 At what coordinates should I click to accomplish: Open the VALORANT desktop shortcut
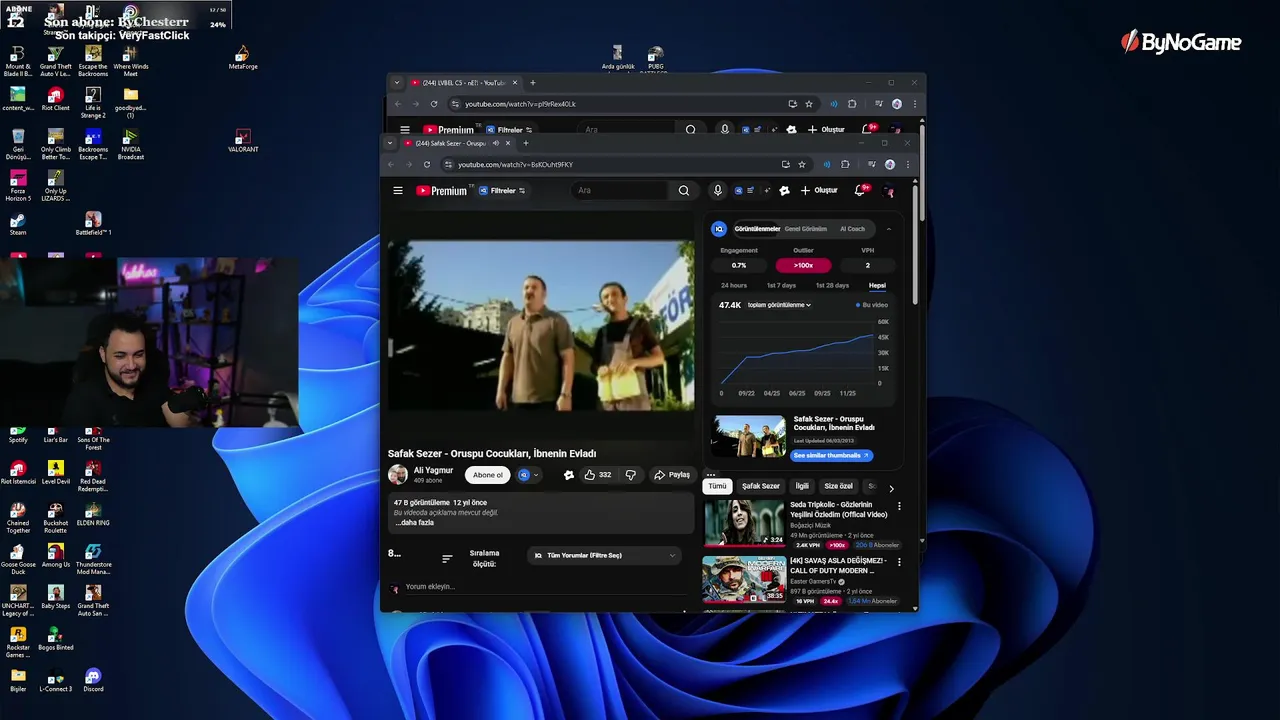tap(243, 141)
